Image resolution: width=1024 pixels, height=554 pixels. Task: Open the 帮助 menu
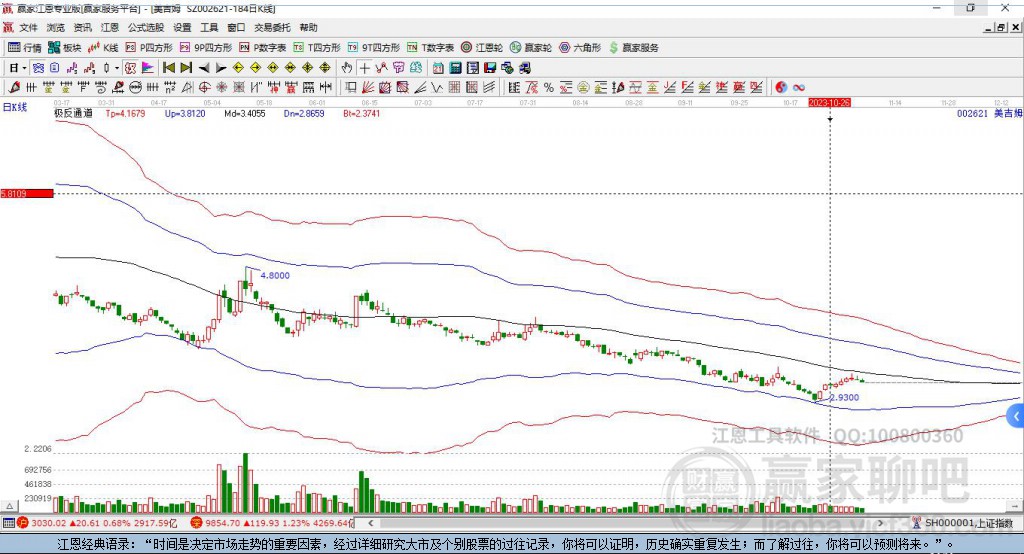click(x=308, y=27)
